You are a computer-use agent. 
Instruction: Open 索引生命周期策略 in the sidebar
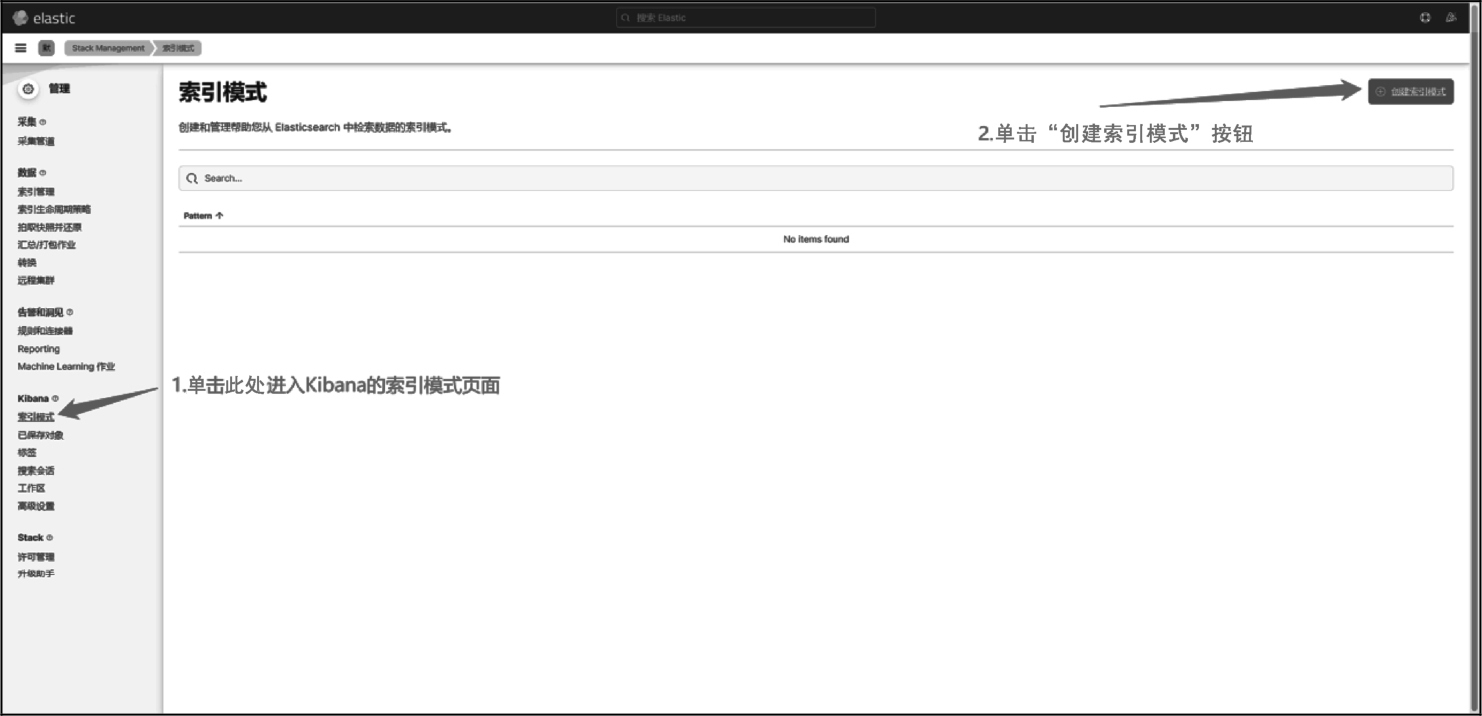click(x=54, y=210)
